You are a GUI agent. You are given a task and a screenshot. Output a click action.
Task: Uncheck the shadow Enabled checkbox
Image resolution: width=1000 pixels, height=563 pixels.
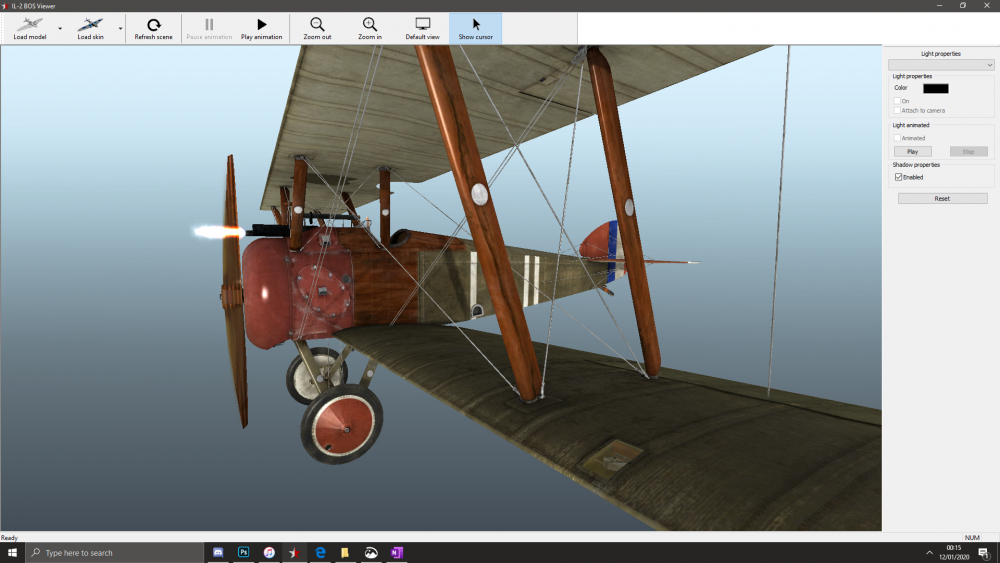[x=898, y=177]
